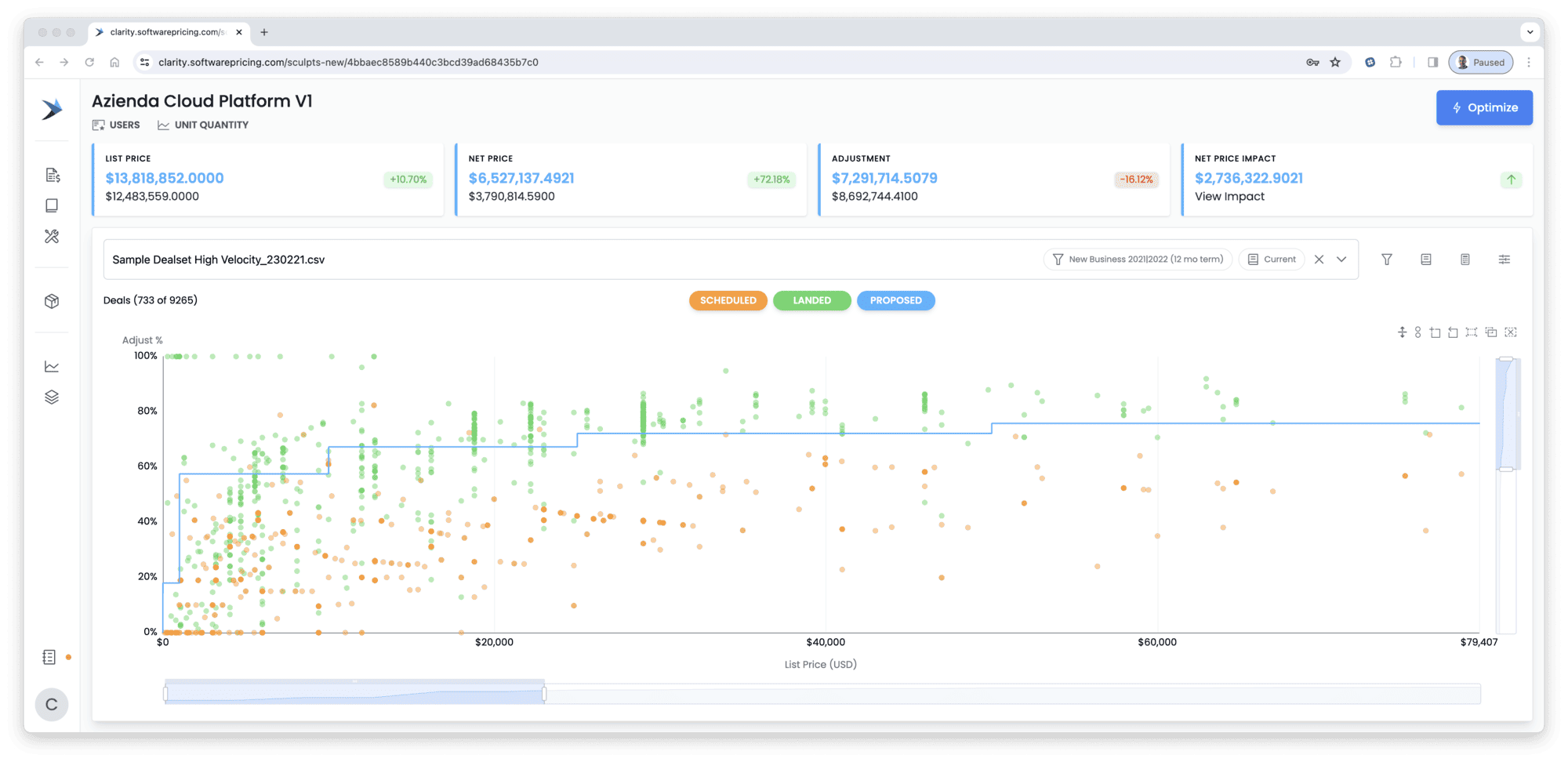1568x762 pixels.
Task: Click the zoom reset back-arrow chart tool
Action: tap(1453, 332)
